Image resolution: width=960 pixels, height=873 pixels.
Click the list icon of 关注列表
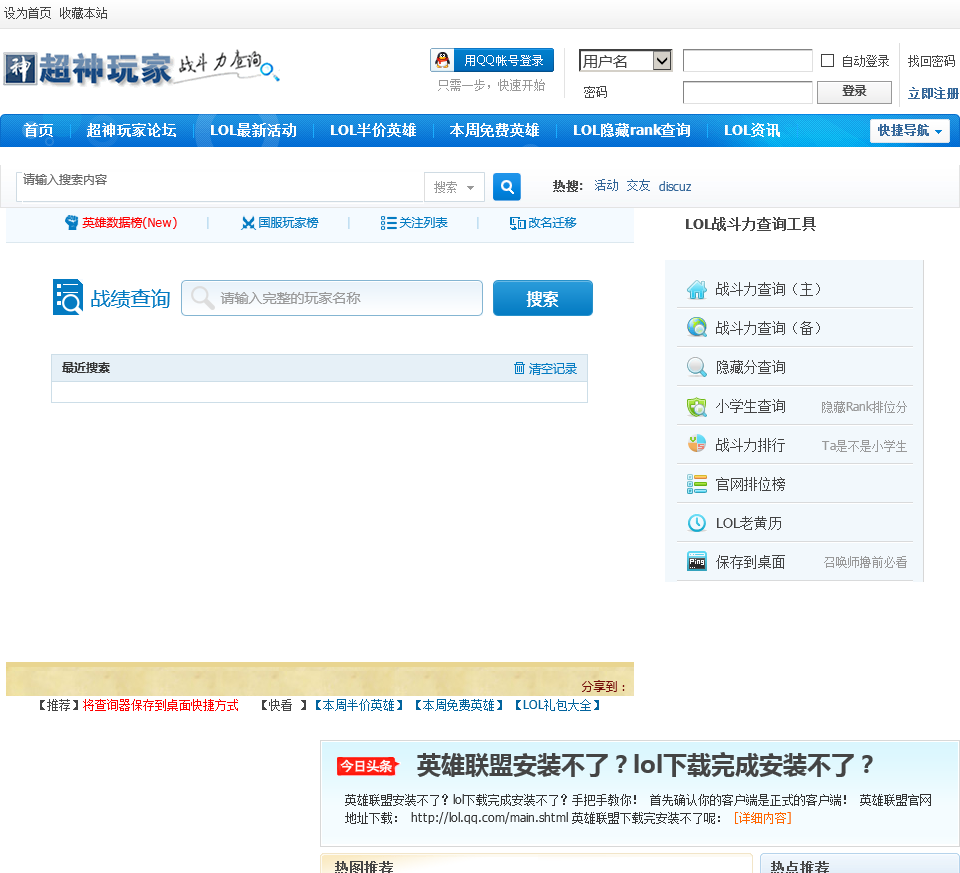click(x=388, y=223)
